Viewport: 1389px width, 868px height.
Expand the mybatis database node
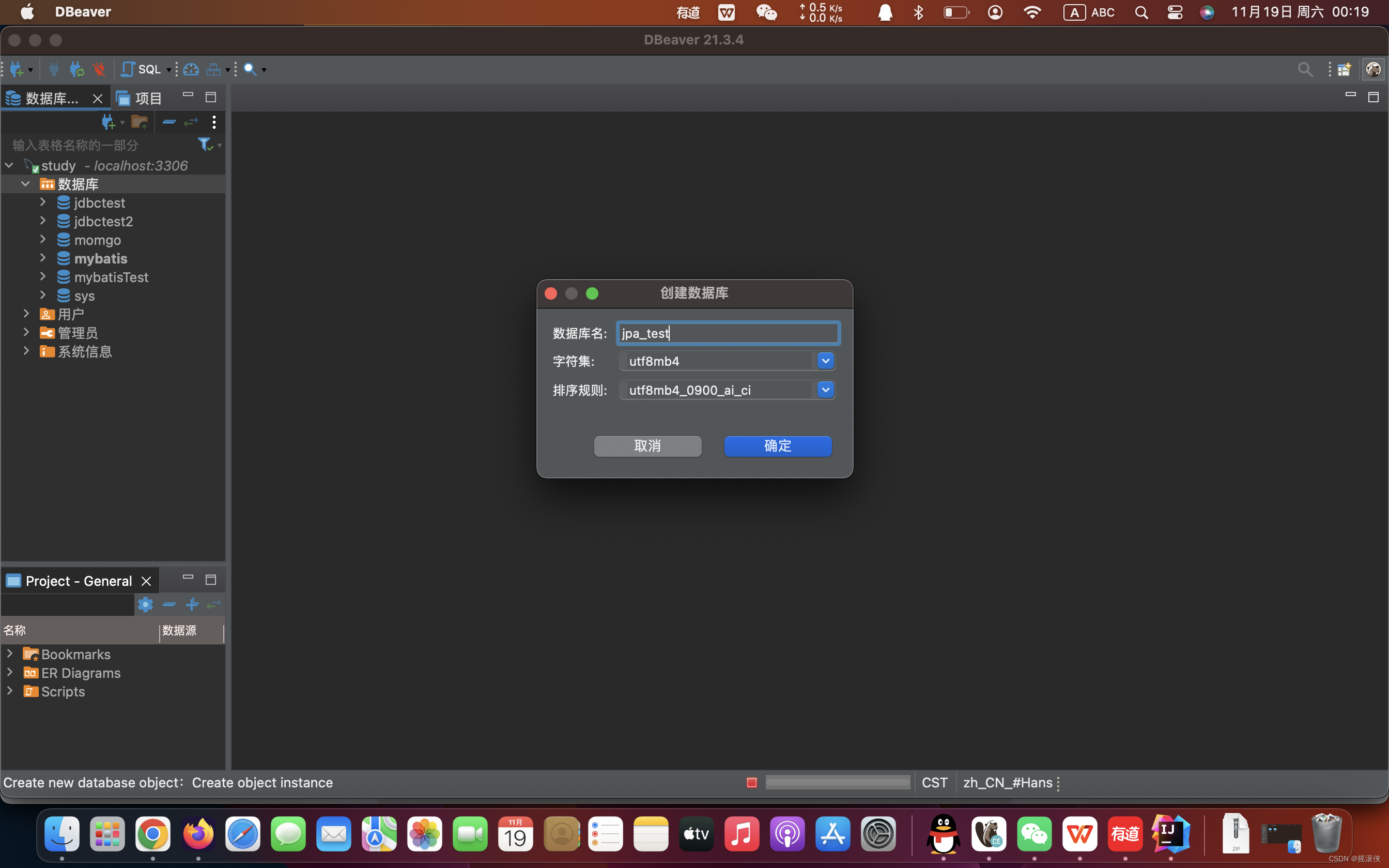click(43, 258)
